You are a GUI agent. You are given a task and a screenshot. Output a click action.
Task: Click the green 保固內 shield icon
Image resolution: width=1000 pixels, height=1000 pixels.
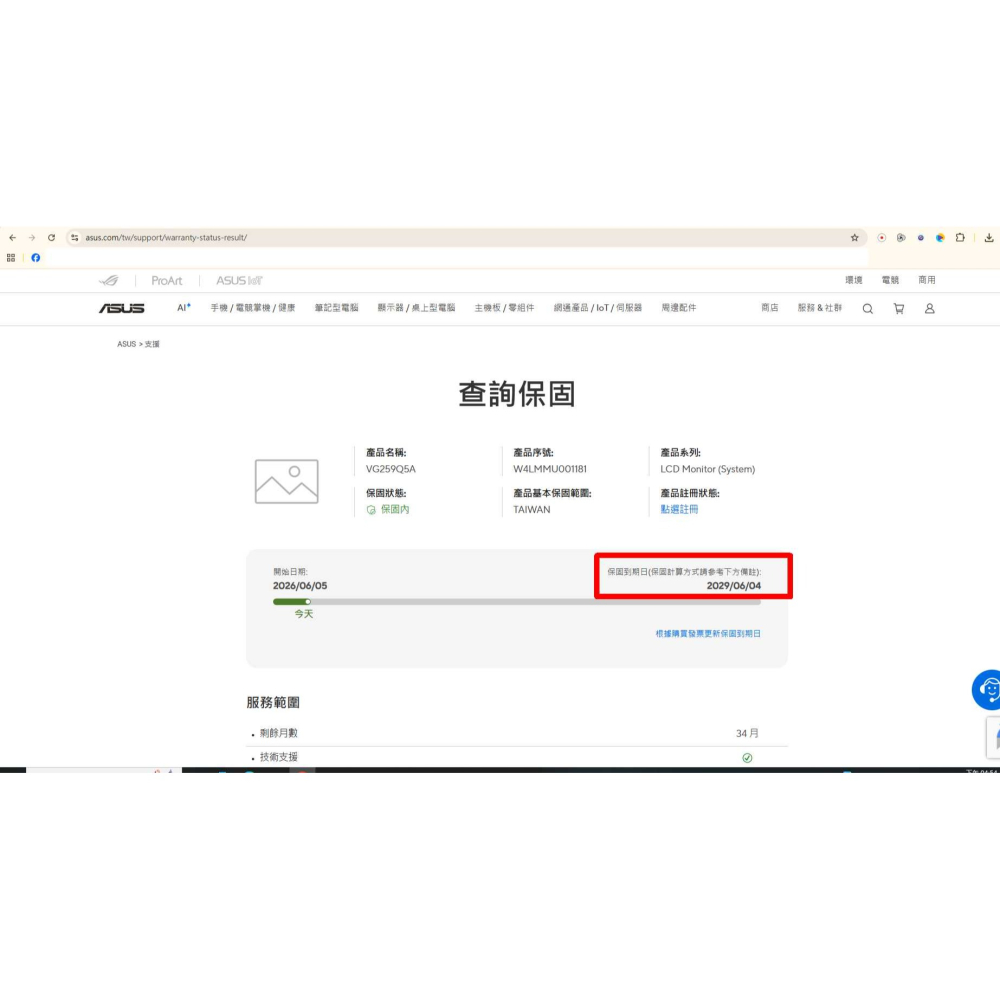[371, 510]
